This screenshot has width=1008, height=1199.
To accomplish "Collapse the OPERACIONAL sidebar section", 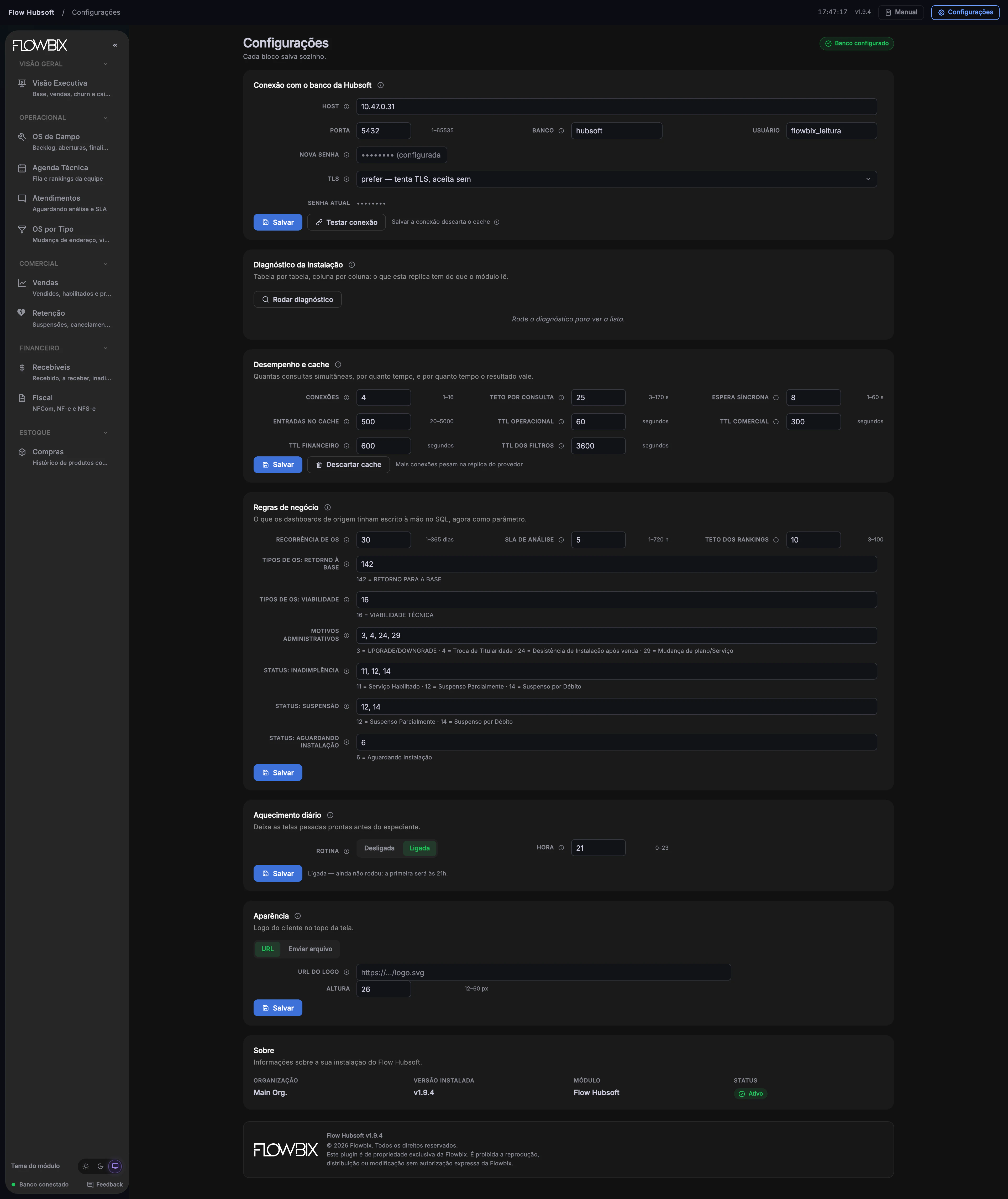I will coord(64,118).
